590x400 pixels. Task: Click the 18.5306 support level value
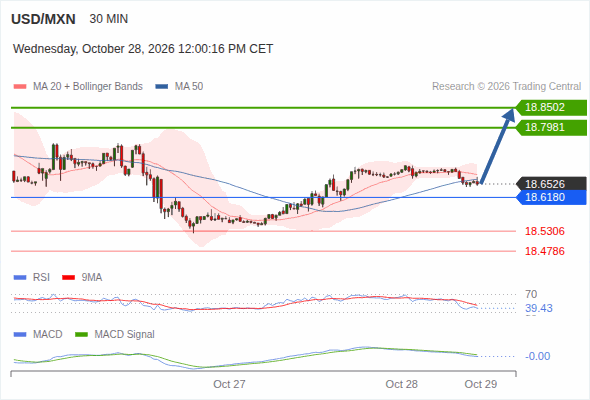tap(545, 231)
